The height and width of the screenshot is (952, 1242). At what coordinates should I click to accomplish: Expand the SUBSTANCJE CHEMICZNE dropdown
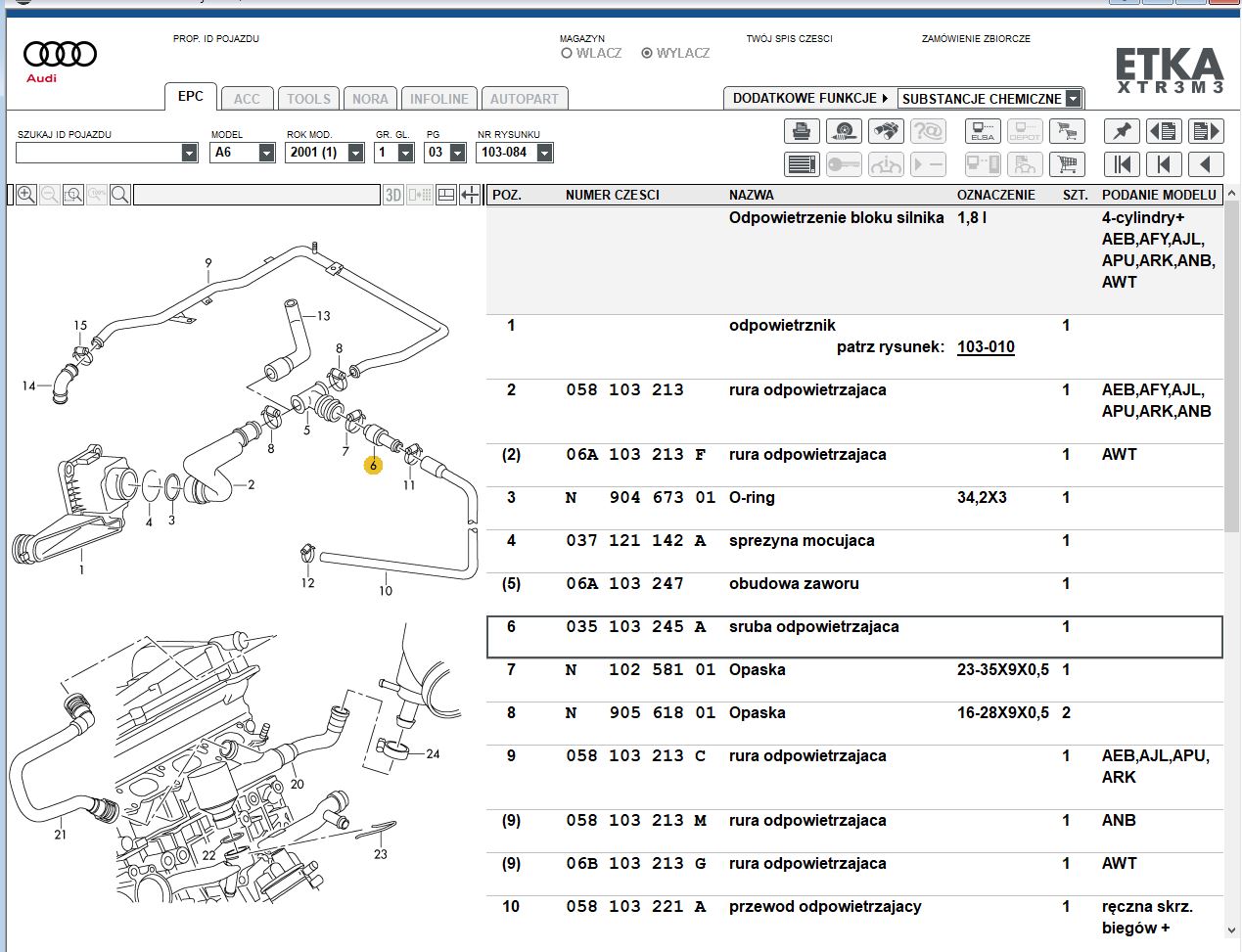tap(1074, 99)
